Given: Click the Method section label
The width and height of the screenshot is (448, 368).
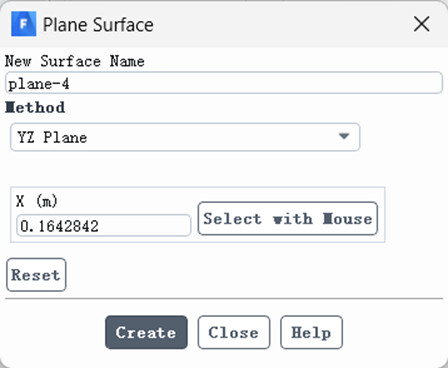Looking at the screenshot, I should point(35,107).
